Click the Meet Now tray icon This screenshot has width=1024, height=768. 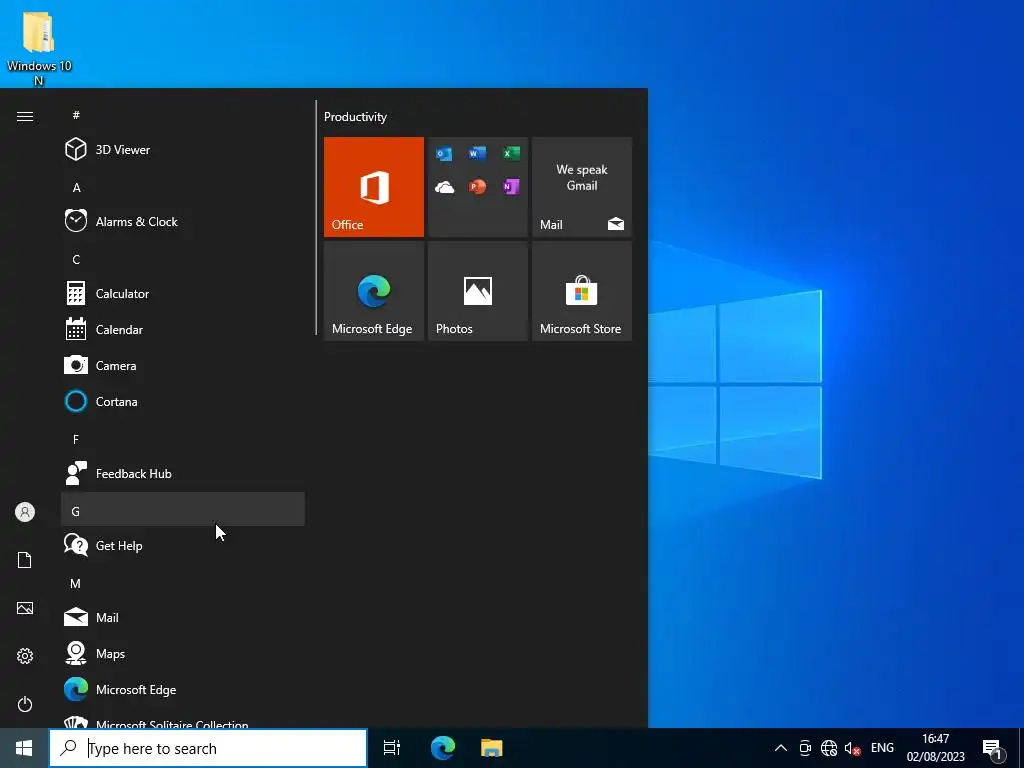click(805, 748)
